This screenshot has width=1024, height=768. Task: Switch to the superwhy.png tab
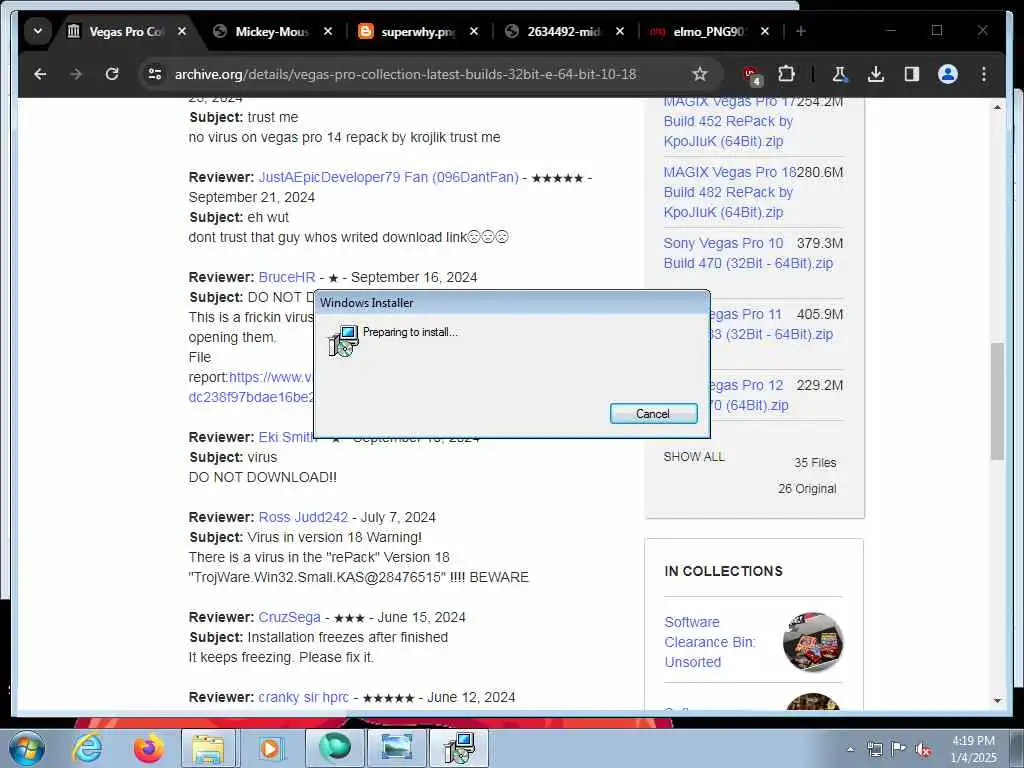418,31
